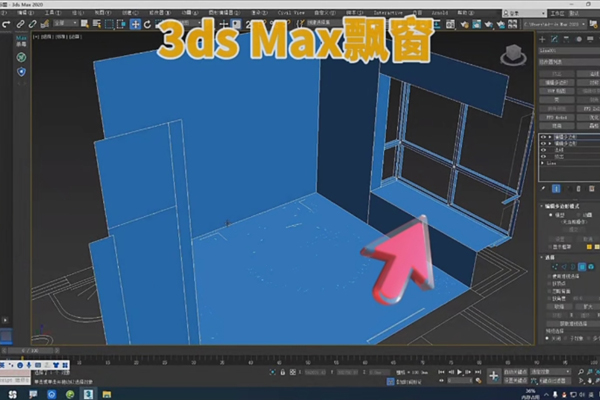Activate the Select and Move tool
Viewport: 600px width, 400px height.
pos(135,24)
